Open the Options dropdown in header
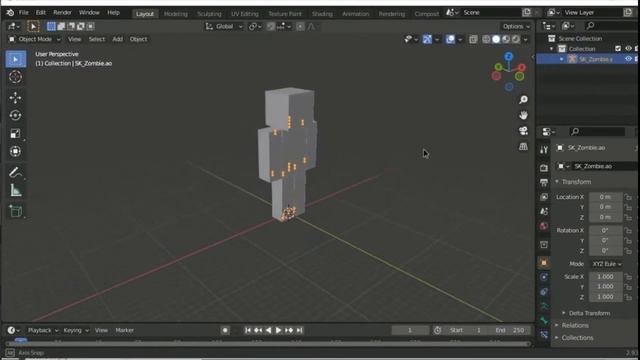The height and width of the screenshot is (360, 640). point(516,27)
